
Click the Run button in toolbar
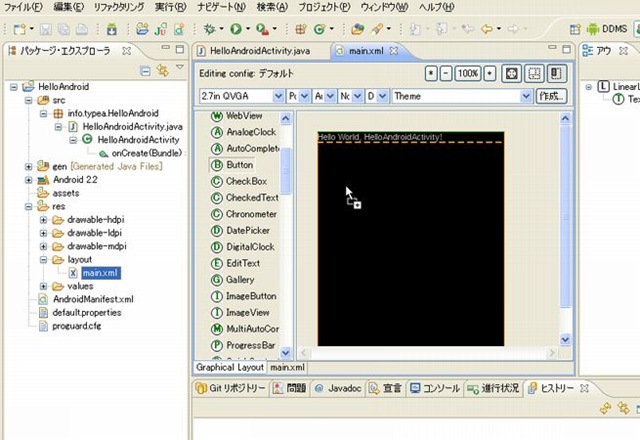237,30
